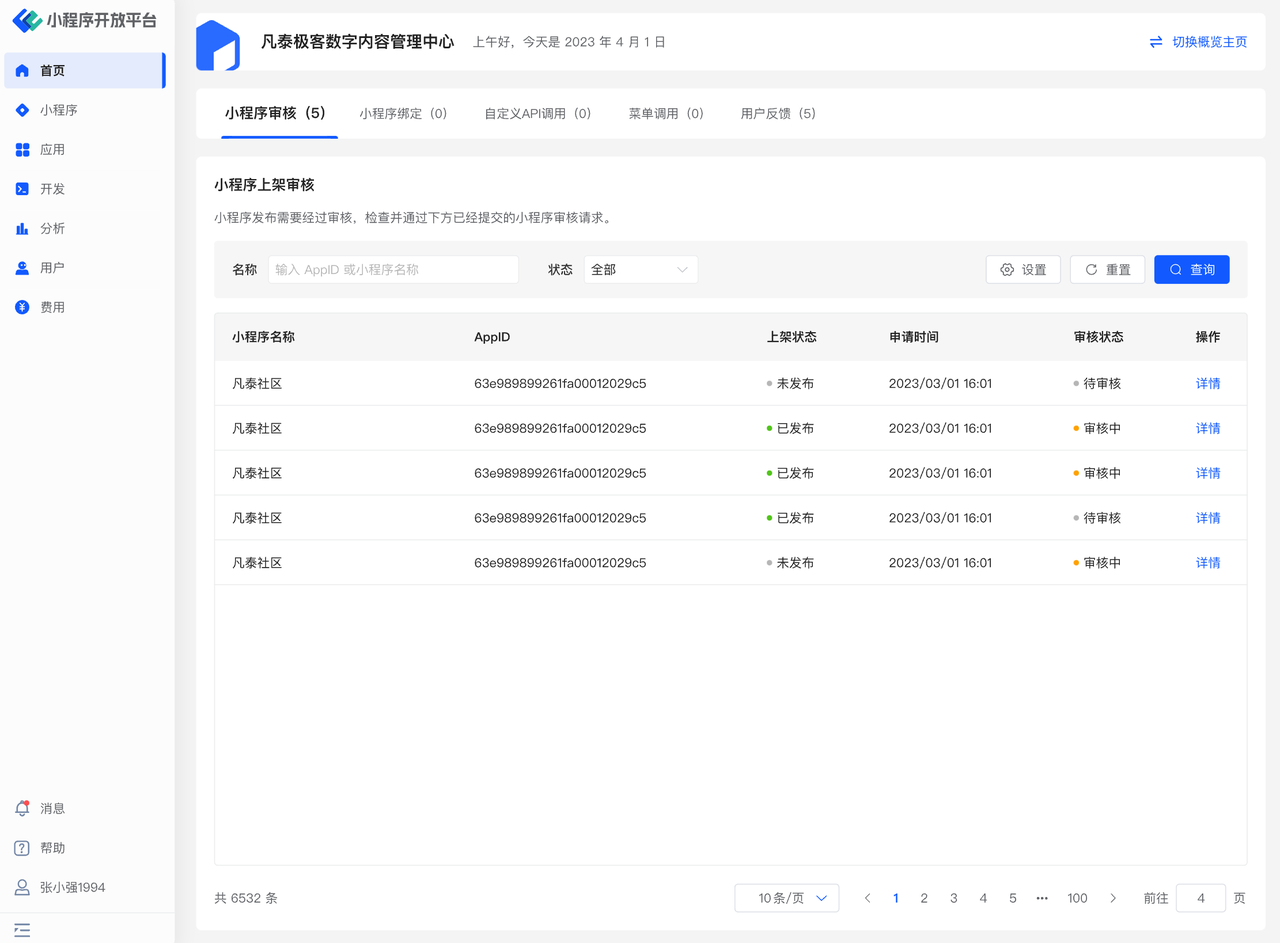Image resolution: width=1280 pixels, height=943 pixels.
Task: Click the 分析 bar chart icon
Action: 22,229
